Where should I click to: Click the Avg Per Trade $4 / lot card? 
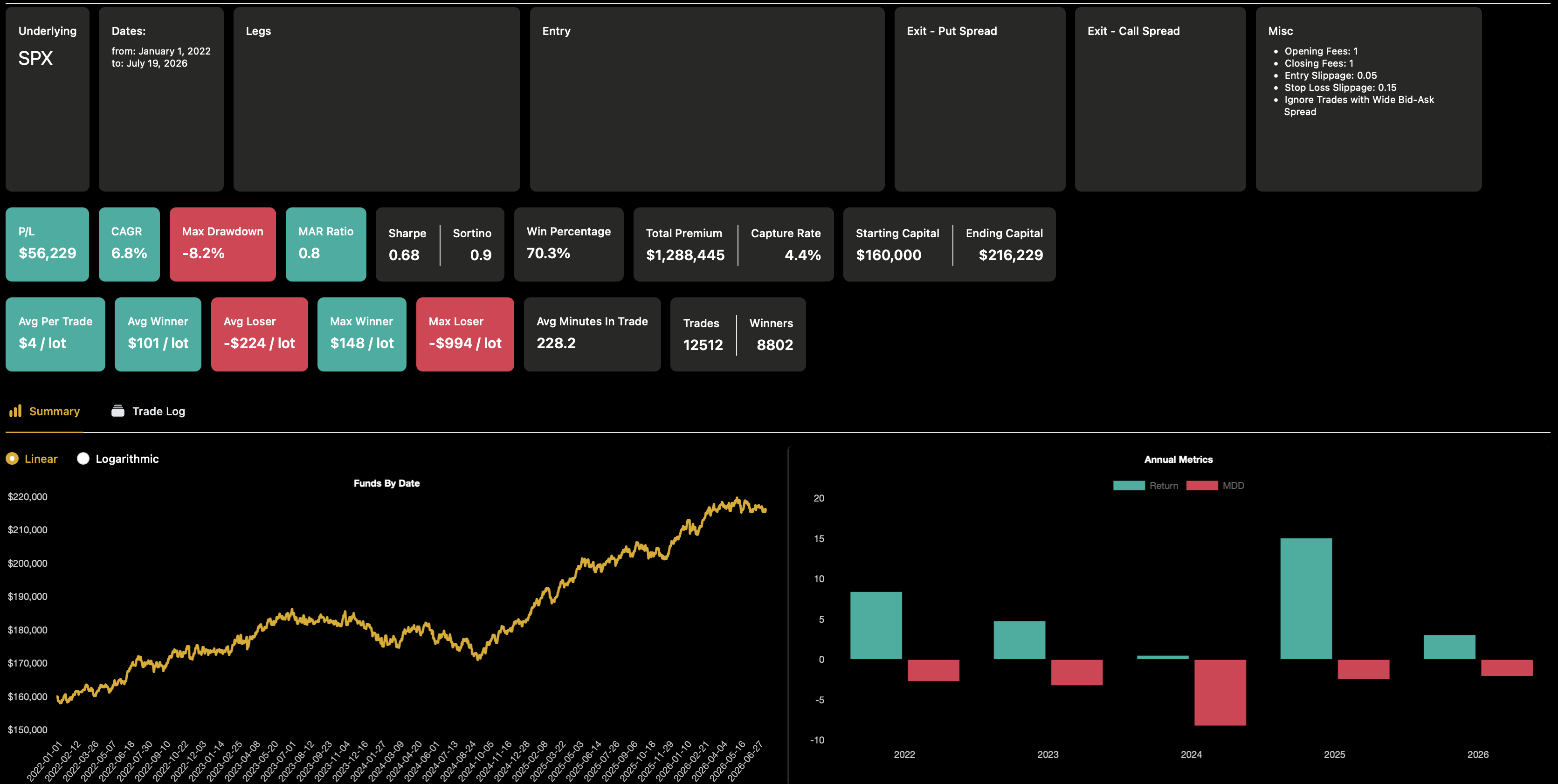tap(55, 335)
